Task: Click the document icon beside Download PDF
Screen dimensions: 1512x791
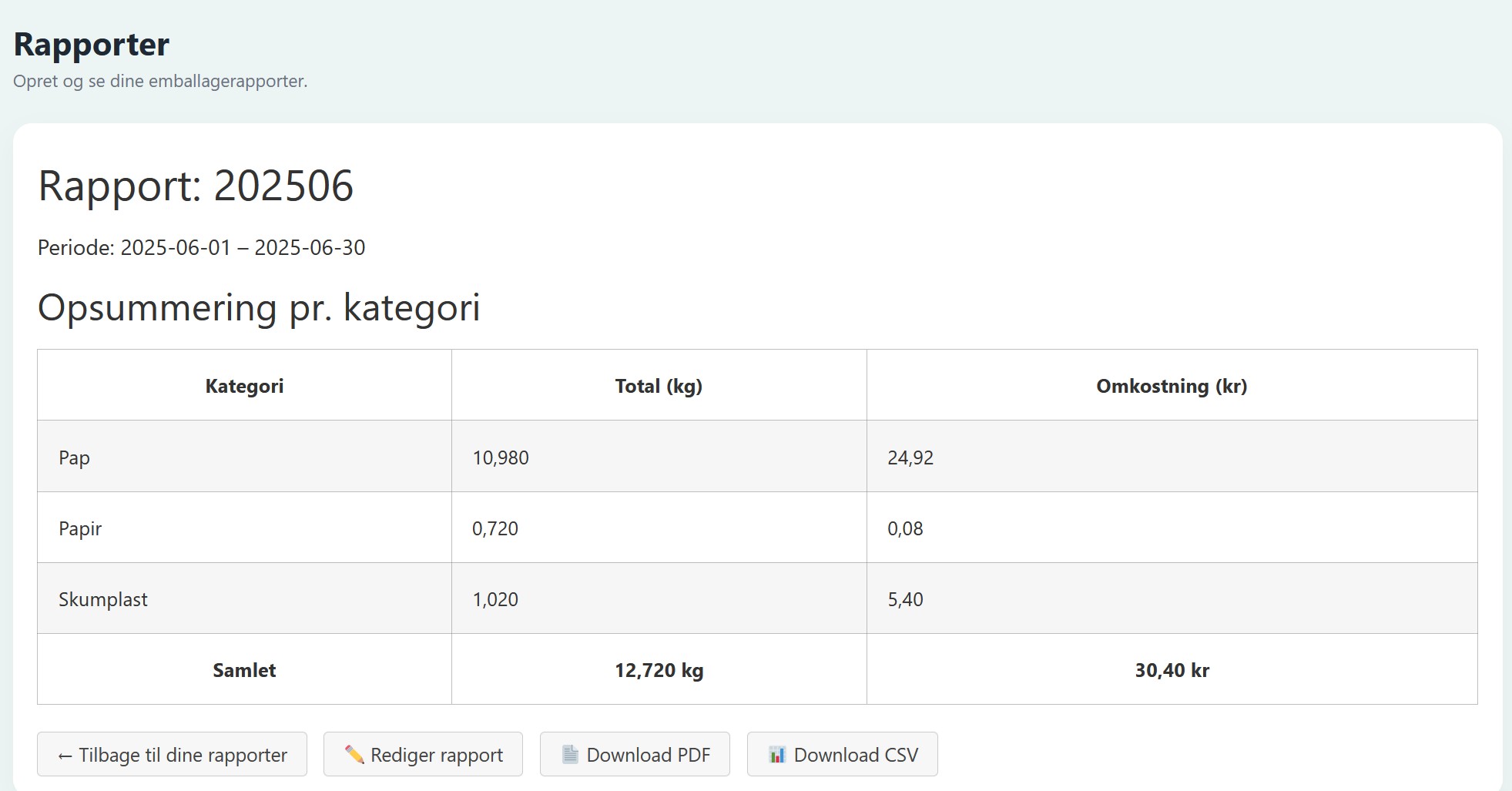Action: click(x=570, y=754)
